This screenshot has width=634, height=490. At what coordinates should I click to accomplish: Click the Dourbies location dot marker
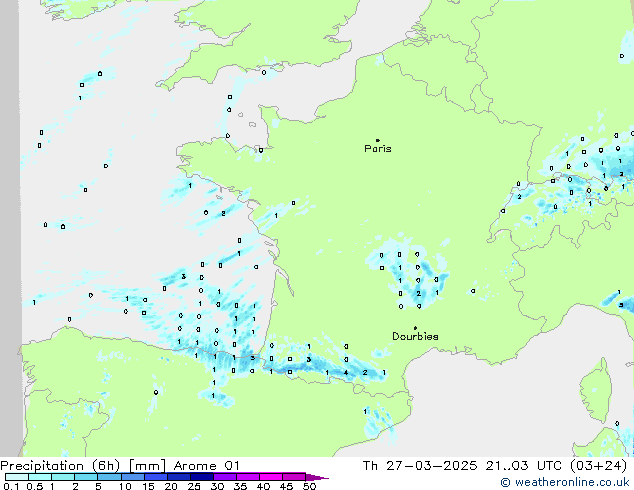[415, 328]
